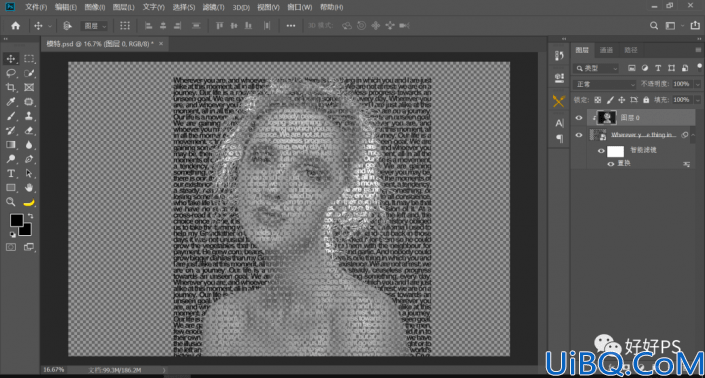The image size is (705, 378).
Task: Select the Pen tool
Action: click(x=29, y=159)
